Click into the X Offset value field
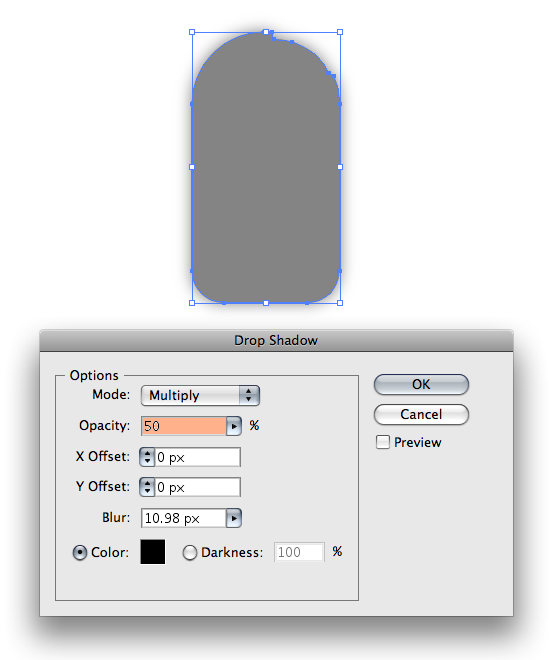This screenshot has height=660, width=549. tap(197, 457)
